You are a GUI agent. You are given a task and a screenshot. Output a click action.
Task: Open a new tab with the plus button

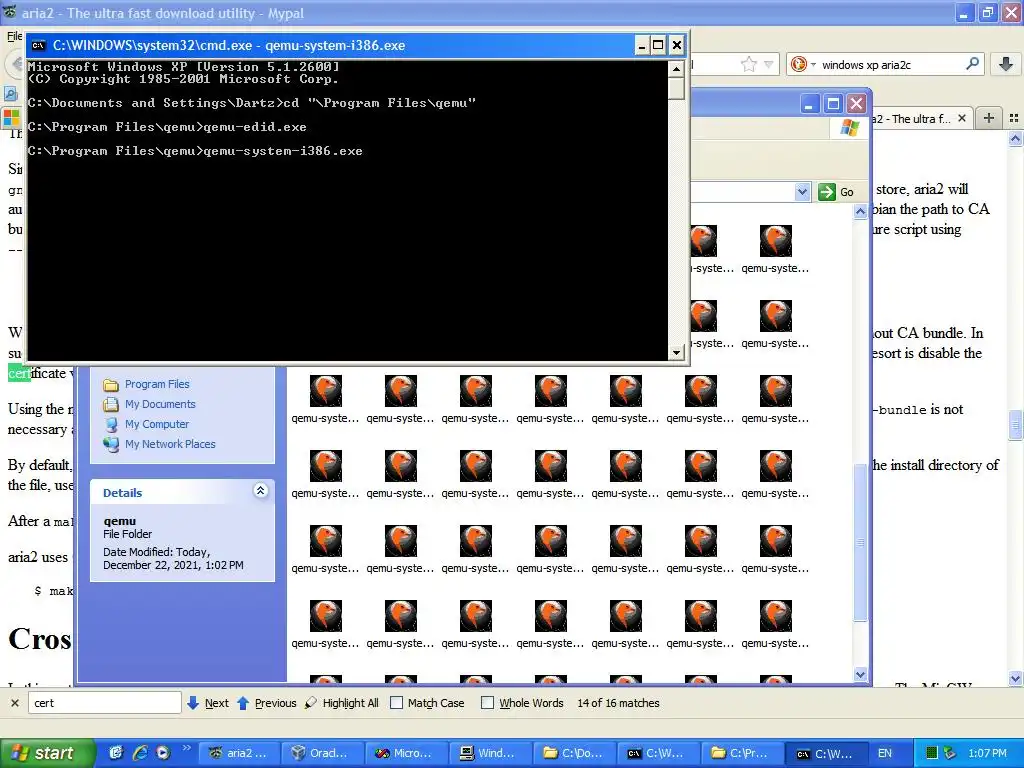pyautogui.click(x=989, y=118)
